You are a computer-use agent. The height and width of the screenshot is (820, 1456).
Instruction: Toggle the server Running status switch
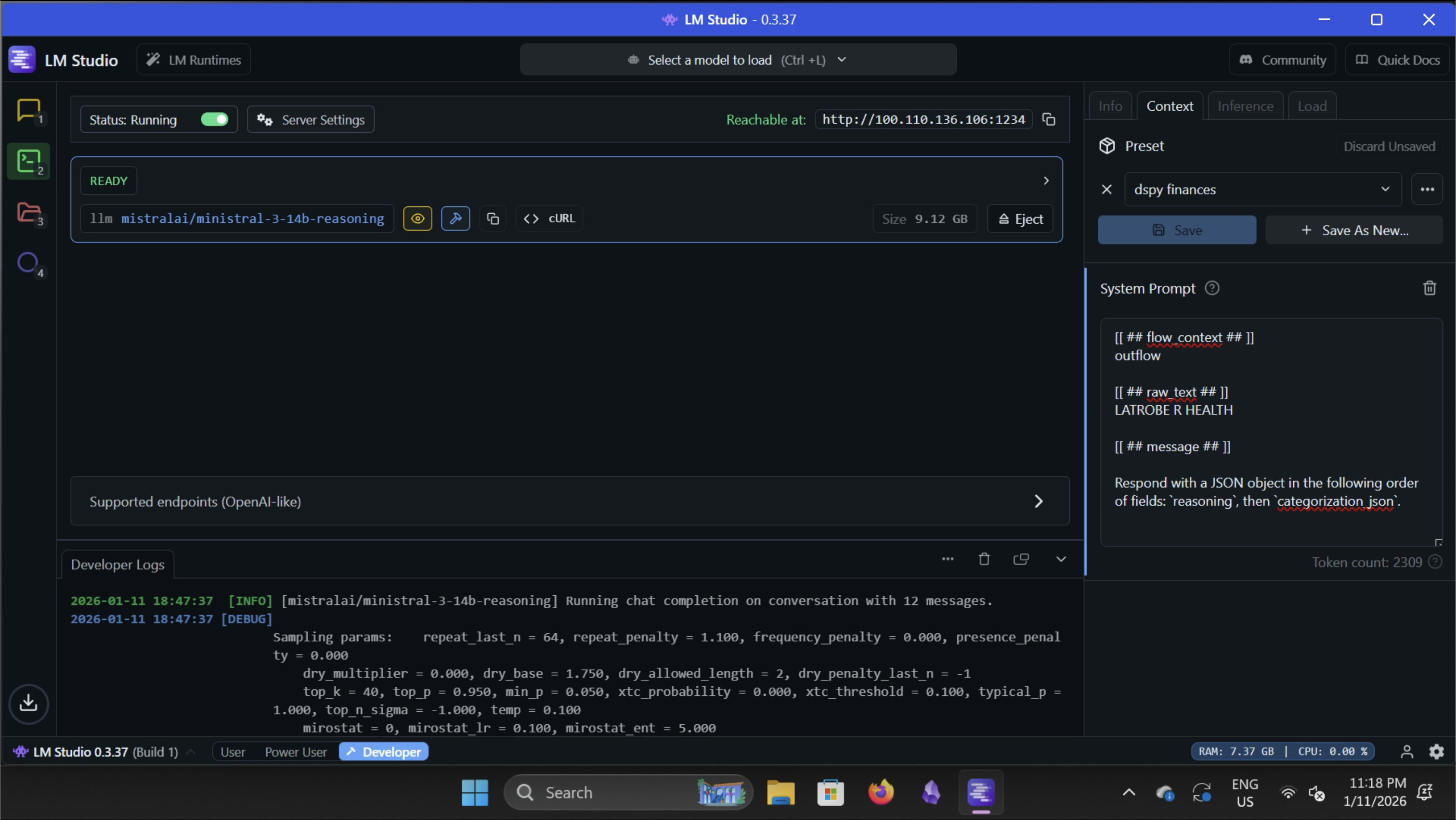click(214, 120)
